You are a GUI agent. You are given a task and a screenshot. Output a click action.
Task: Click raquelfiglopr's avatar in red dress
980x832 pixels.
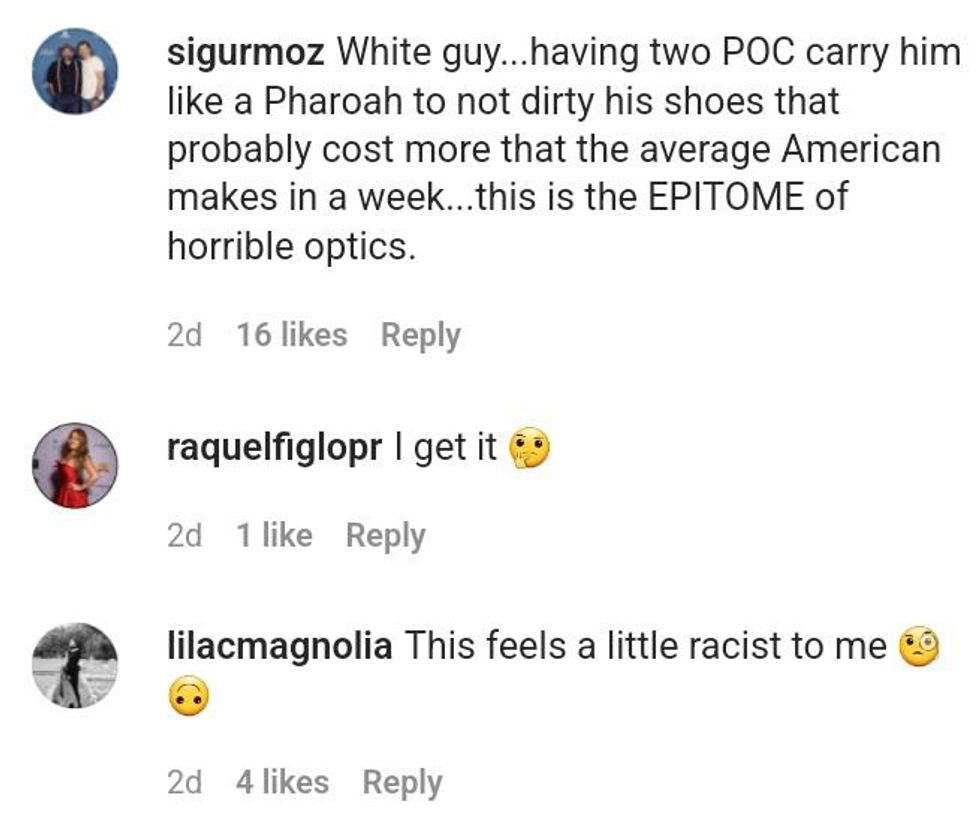coord(75,465)
